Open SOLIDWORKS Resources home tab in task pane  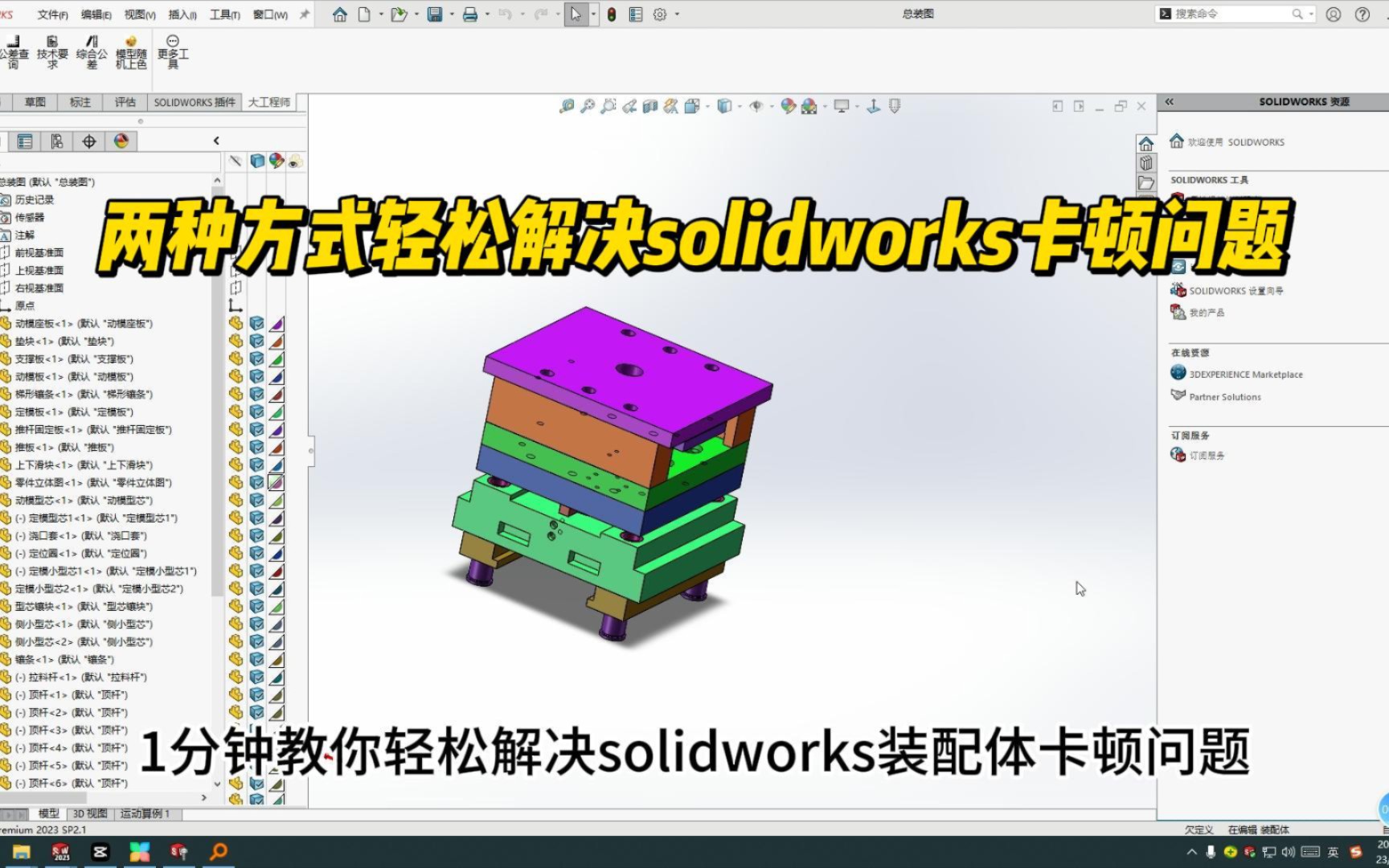pos(1146,144)
